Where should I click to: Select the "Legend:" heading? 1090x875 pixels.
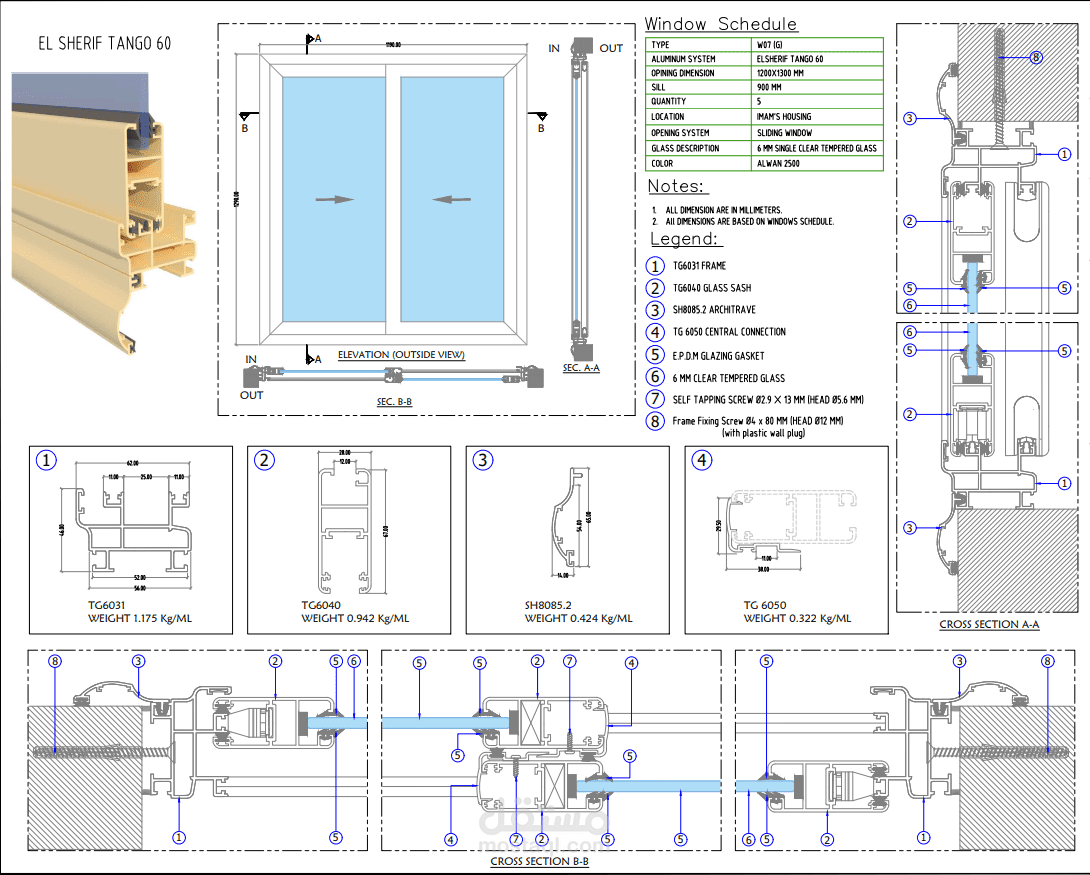point(684,239)
